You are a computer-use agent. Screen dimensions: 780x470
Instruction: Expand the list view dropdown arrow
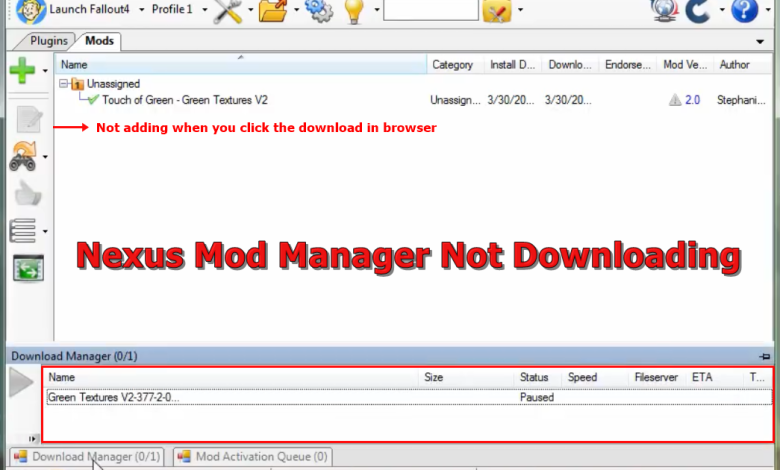[45, 231]
